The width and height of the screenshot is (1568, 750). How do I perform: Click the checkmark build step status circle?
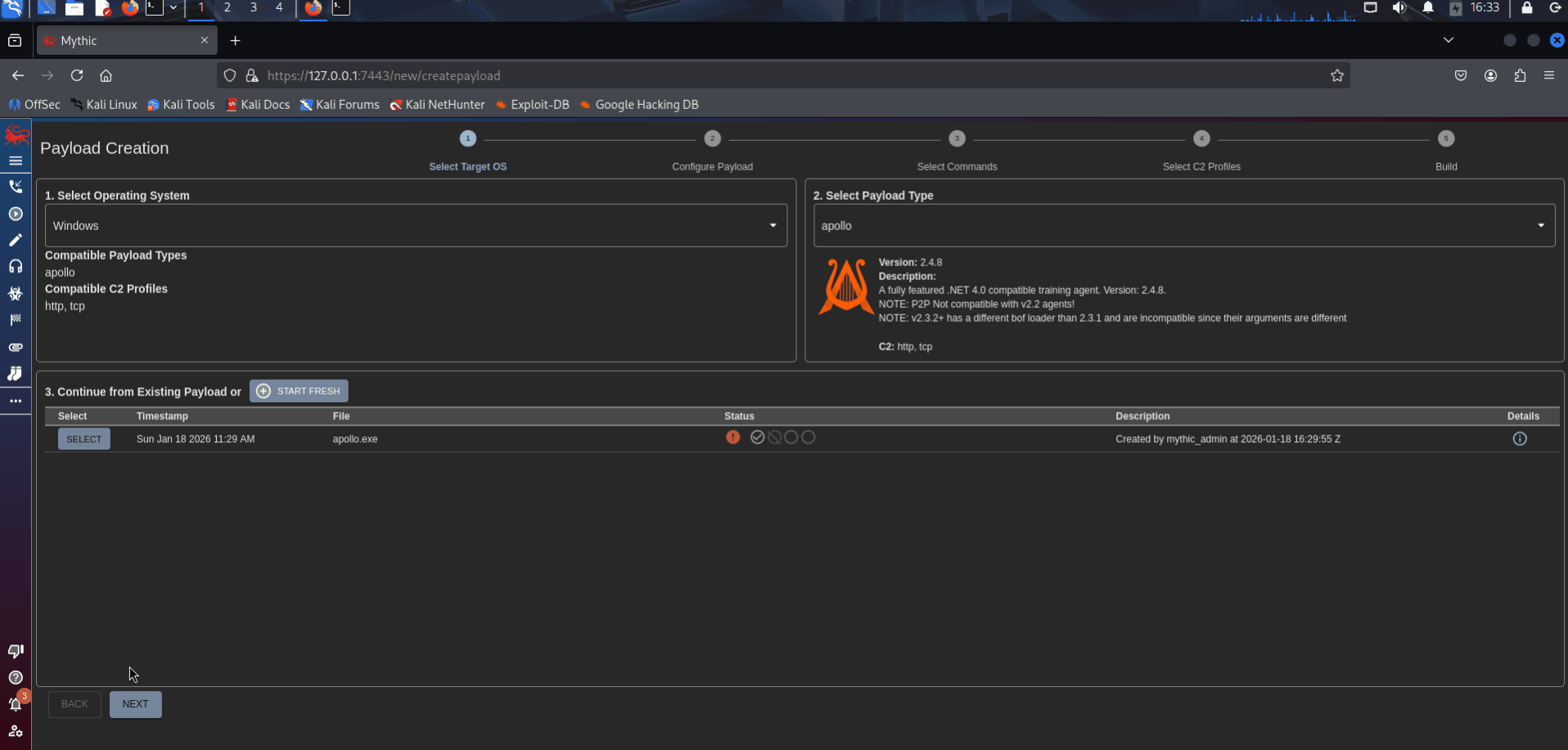(757, 437)
